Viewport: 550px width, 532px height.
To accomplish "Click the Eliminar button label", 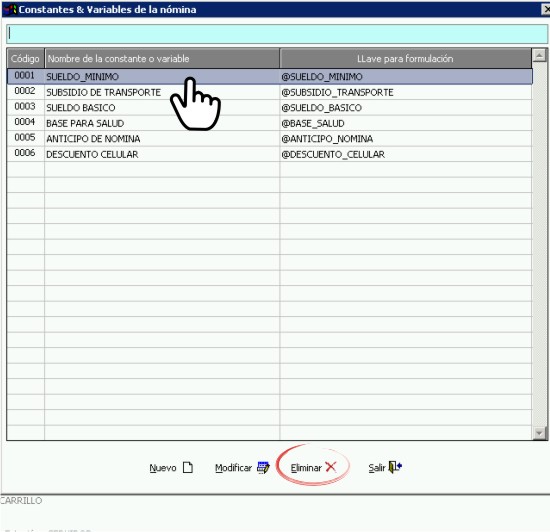I will pos(306,468).
